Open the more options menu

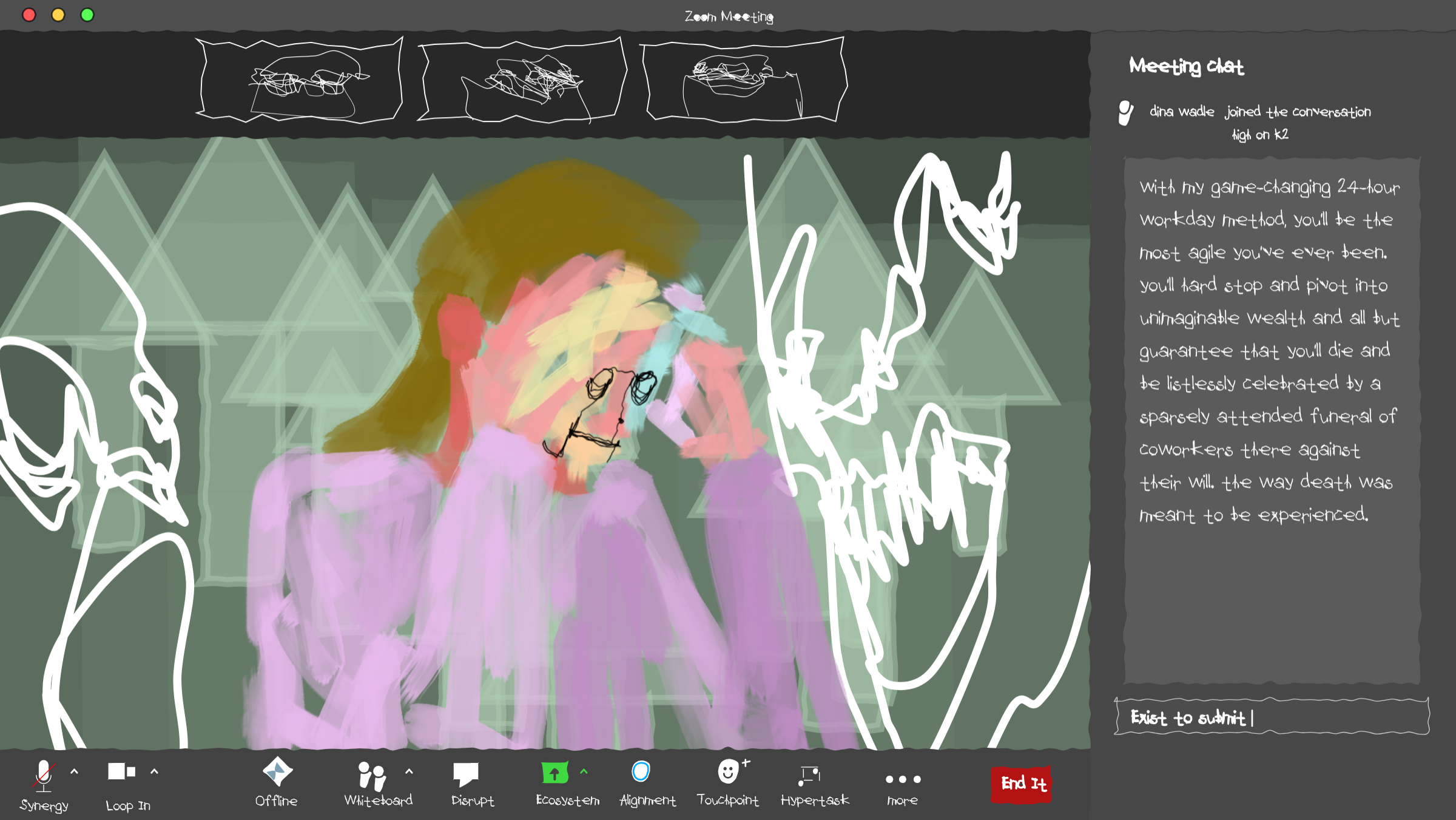903,779
